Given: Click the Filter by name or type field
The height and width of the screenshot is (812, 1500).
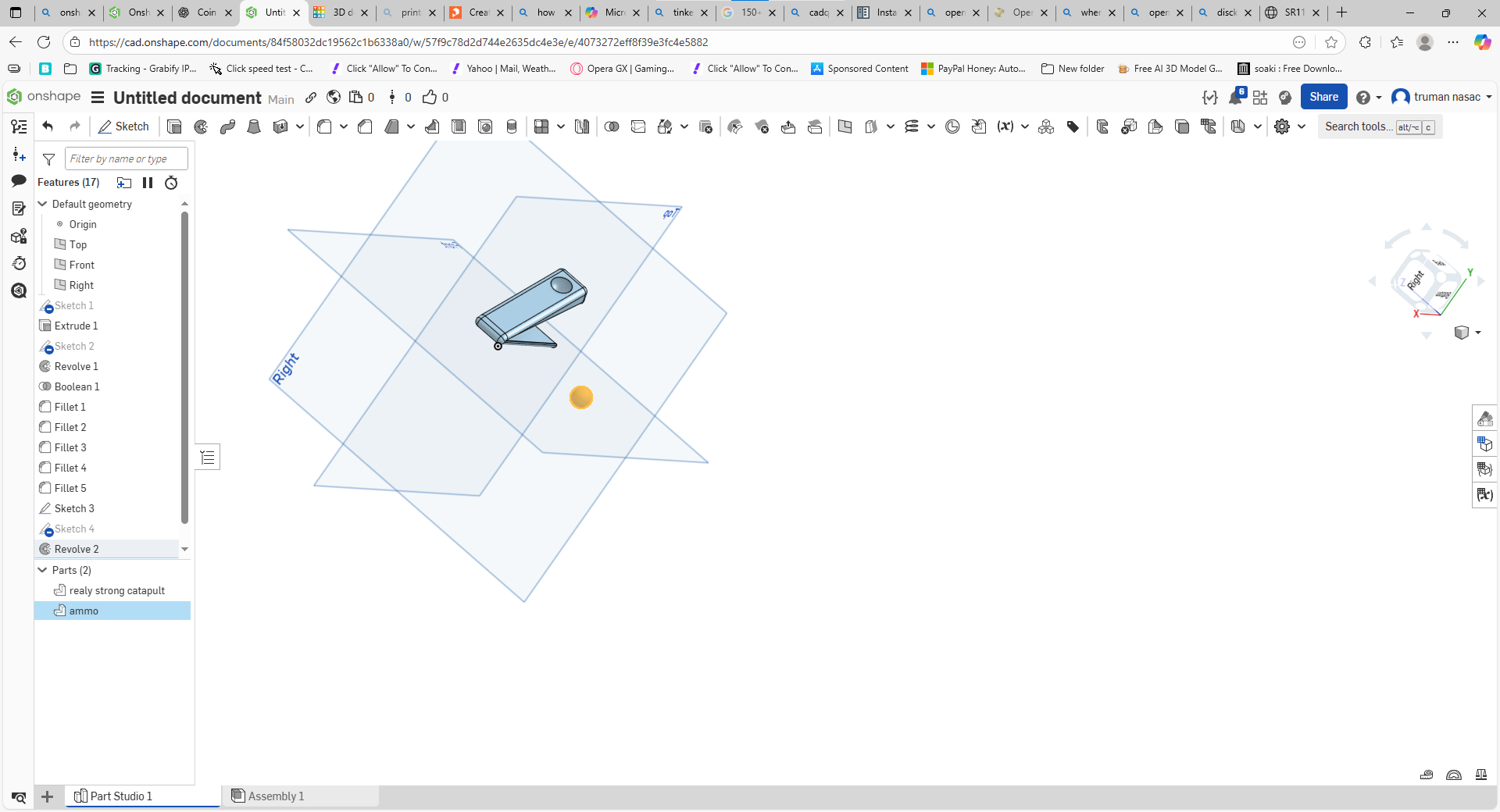Looking at the screenshot, I should click(x=127, y=158).
